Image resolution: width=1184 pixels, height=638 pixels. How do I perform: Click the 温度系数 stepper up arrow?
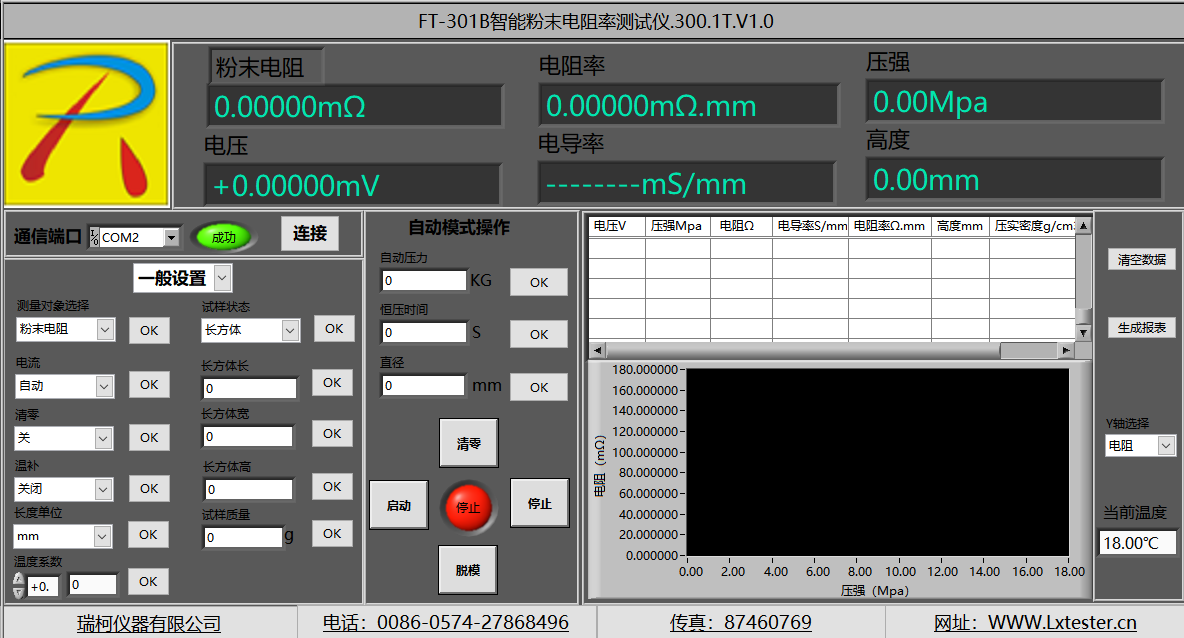pos(17,579)
